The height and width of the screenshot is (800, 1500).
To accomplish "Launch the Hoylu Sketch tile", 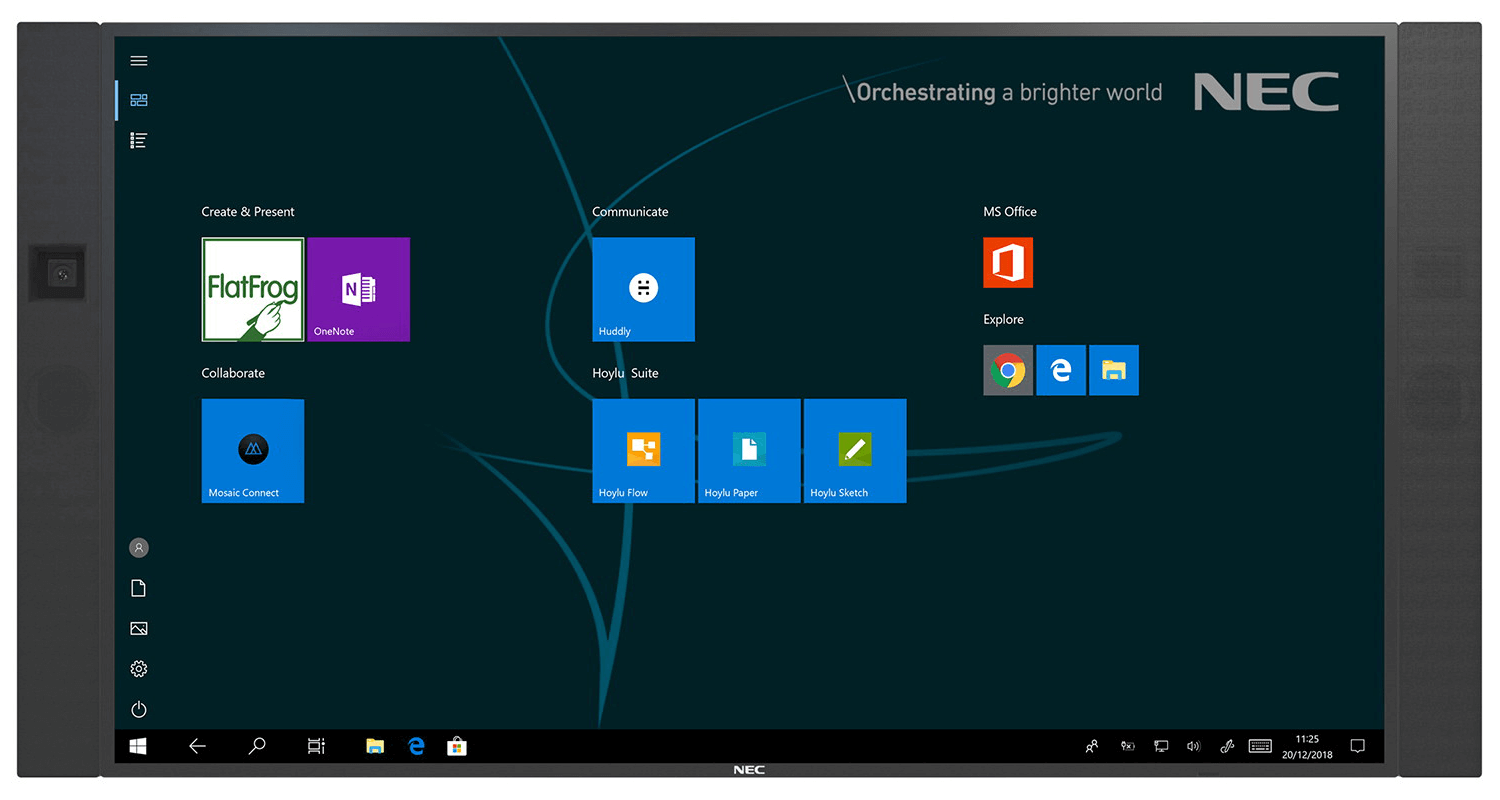I will pos(855,451).
